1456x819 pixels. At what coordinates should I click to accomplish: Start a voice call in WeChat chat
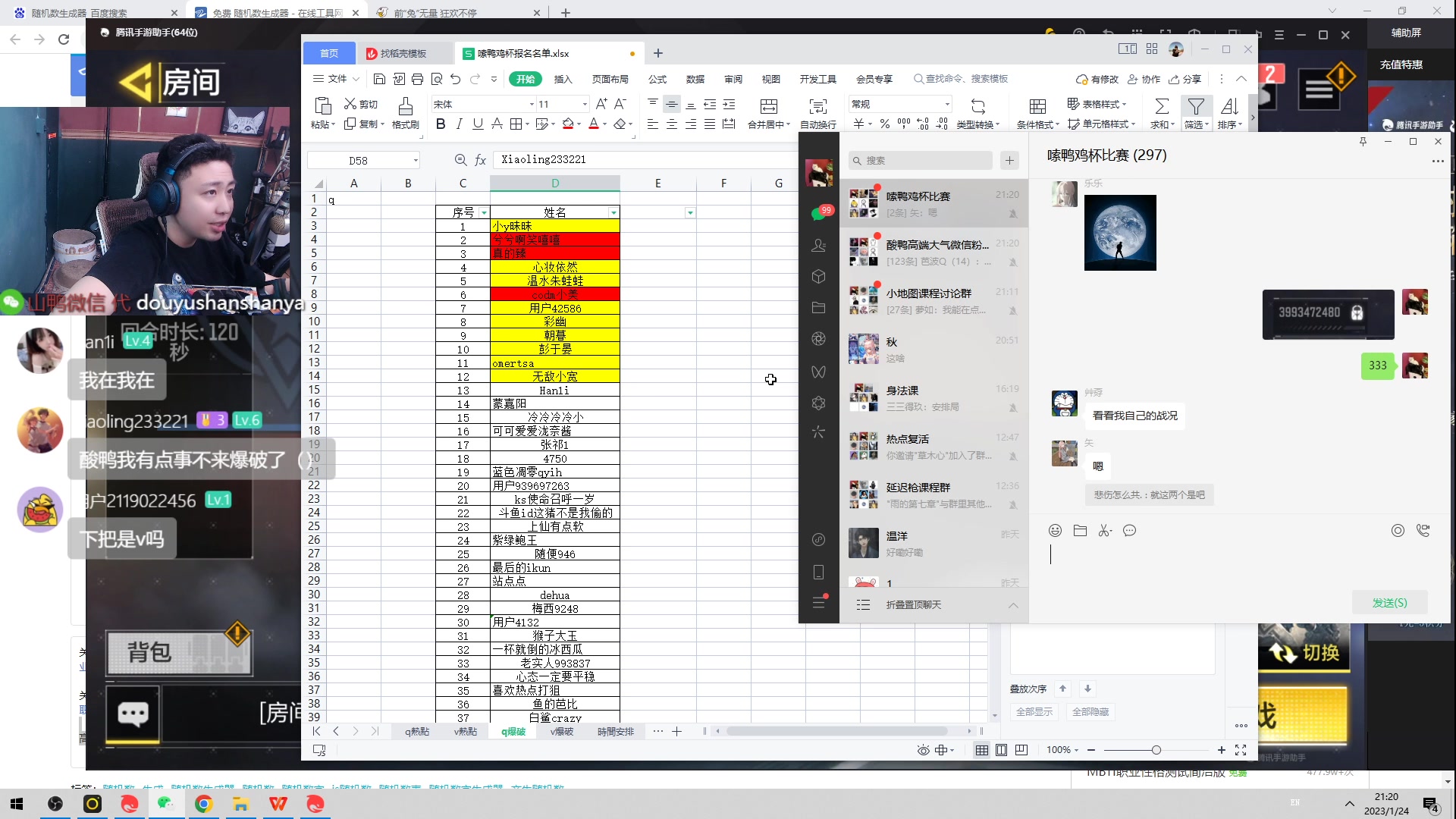coord(1423,530)
